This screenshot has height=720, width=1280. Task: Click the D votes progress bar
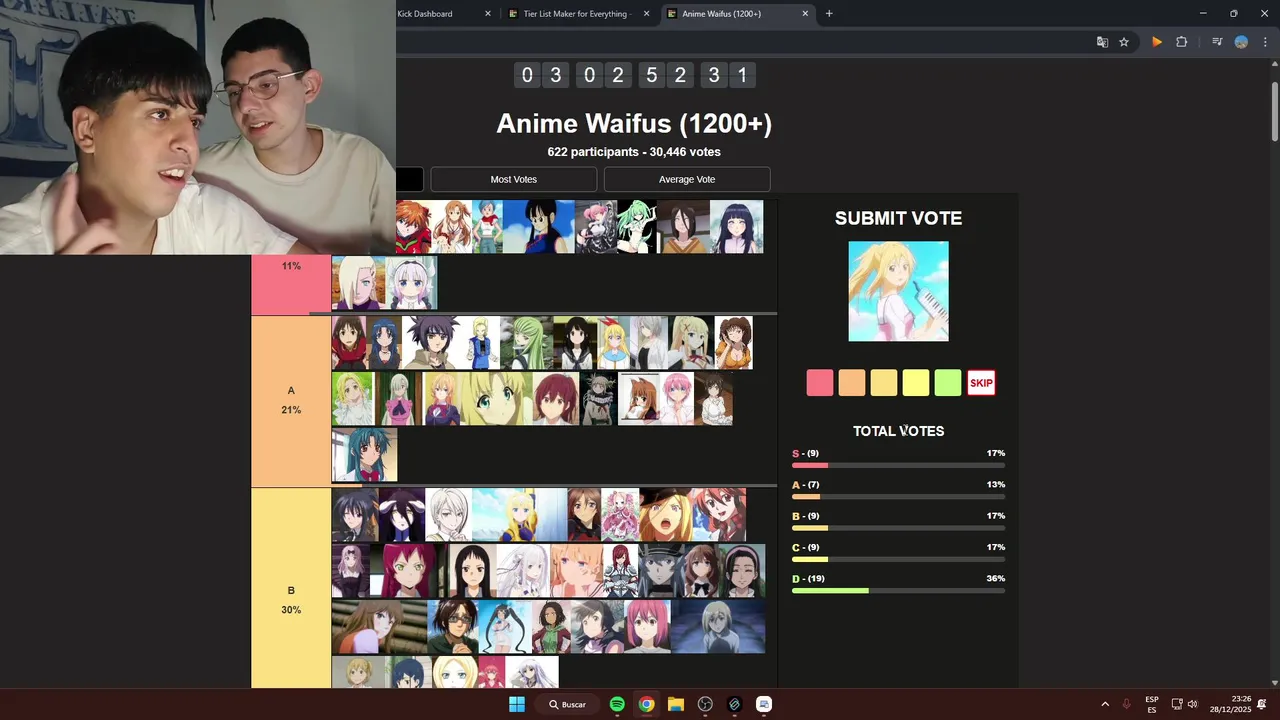pos(898,591)
